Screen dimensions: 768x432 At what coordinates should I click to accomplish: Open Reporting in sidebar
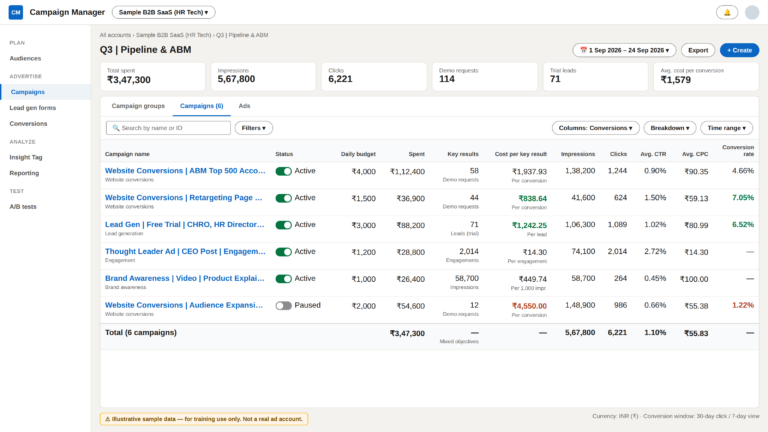24,173
